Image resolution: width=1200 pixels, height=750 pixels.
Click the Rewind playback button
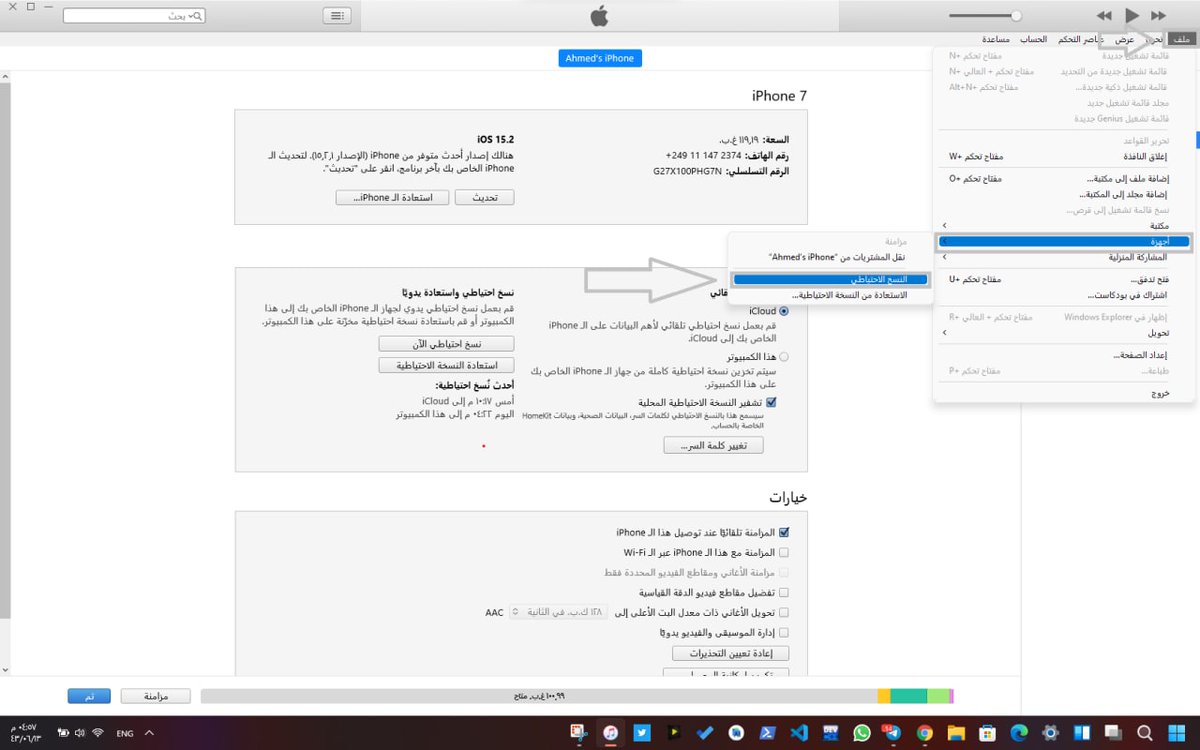pos(1104,16)
